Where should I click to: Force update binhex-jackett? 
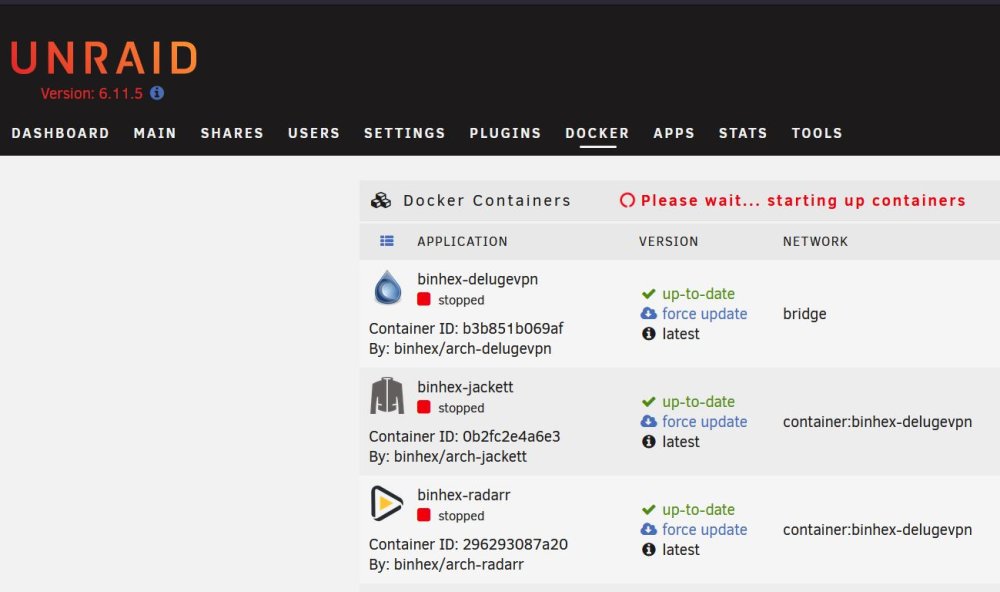(704, 422)
